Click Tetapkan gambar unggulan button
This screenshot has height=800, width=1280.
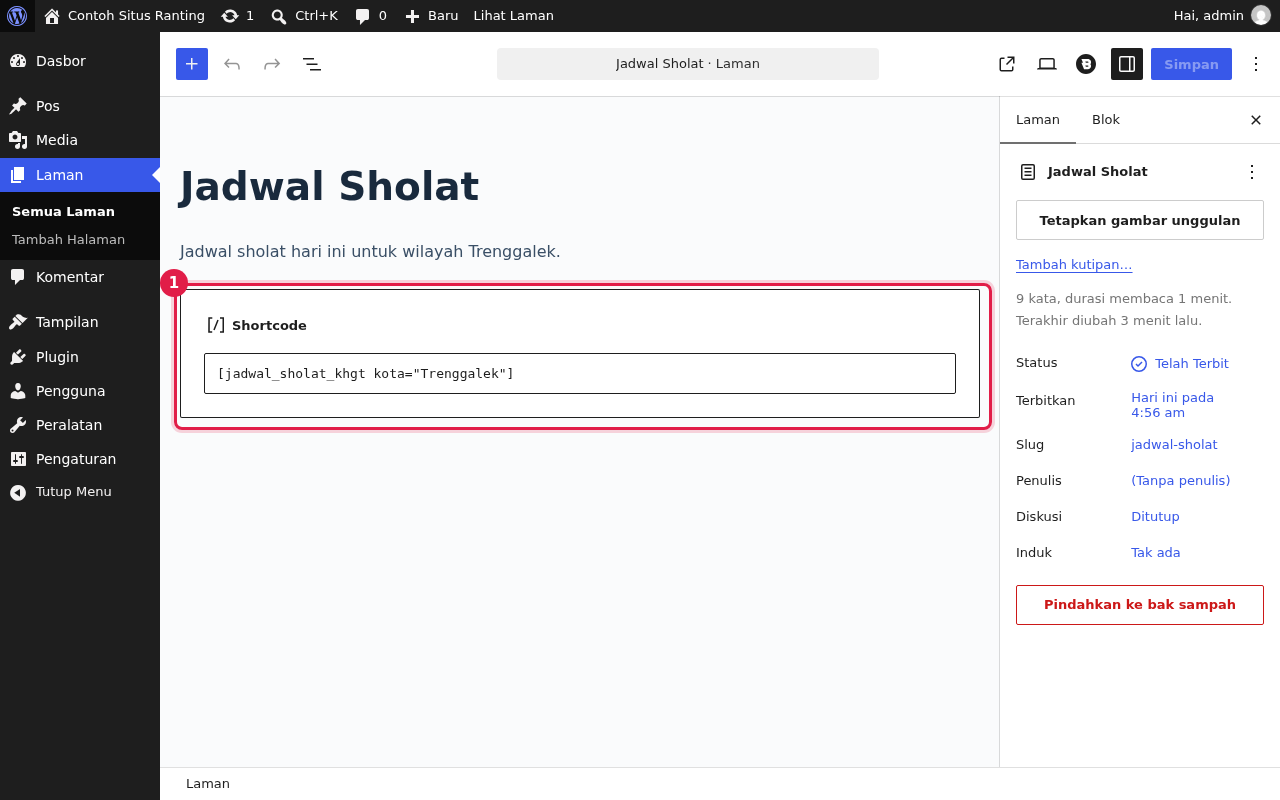[x=1140, y=220]
